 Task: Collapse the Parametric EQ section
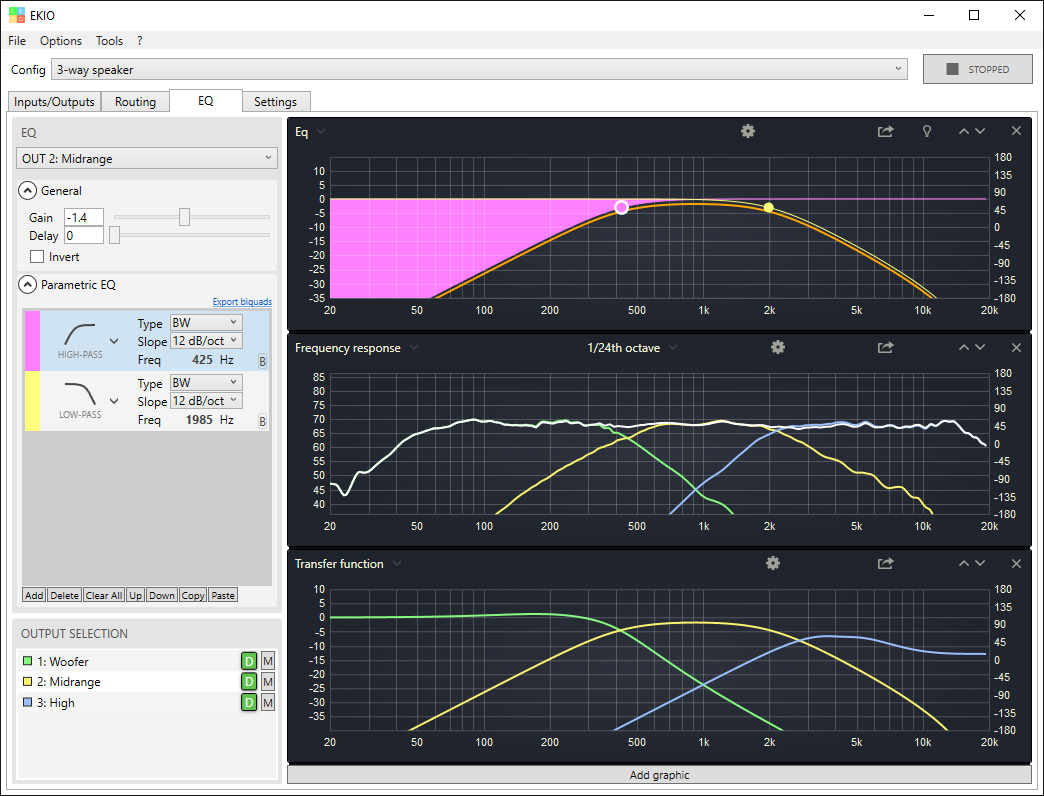(27, 285)
